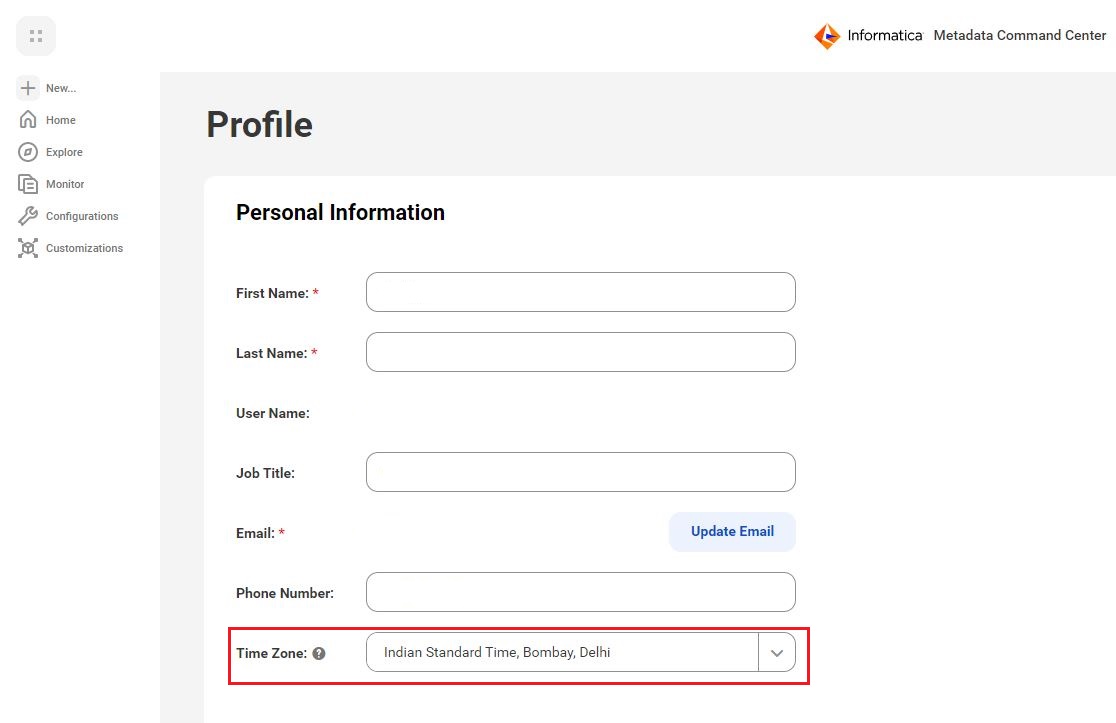Click the Time Zone: label
The height and width of the screenshot is (723, 1116).
pyautogui.click(x=272, y=653)
